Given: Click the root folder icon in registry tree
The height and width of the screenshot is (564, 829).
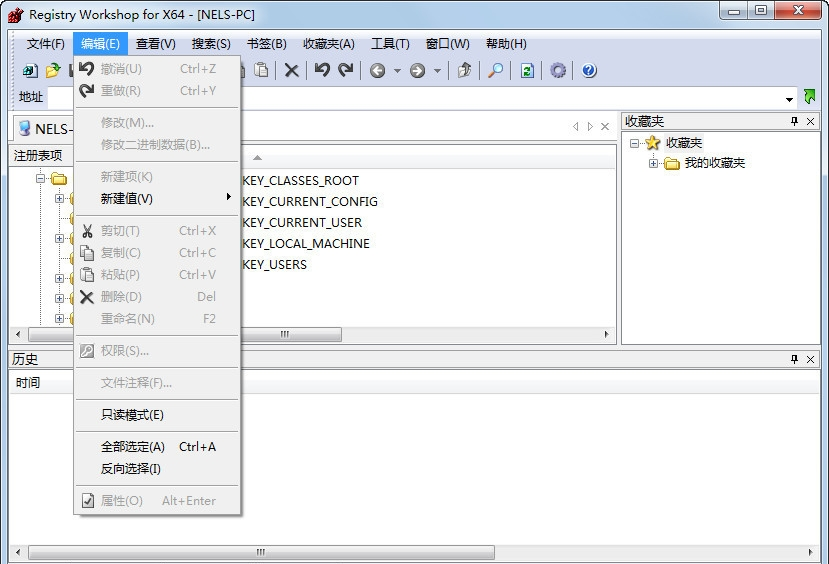Looking at the screenshot, I should click(x=59, y=179).
